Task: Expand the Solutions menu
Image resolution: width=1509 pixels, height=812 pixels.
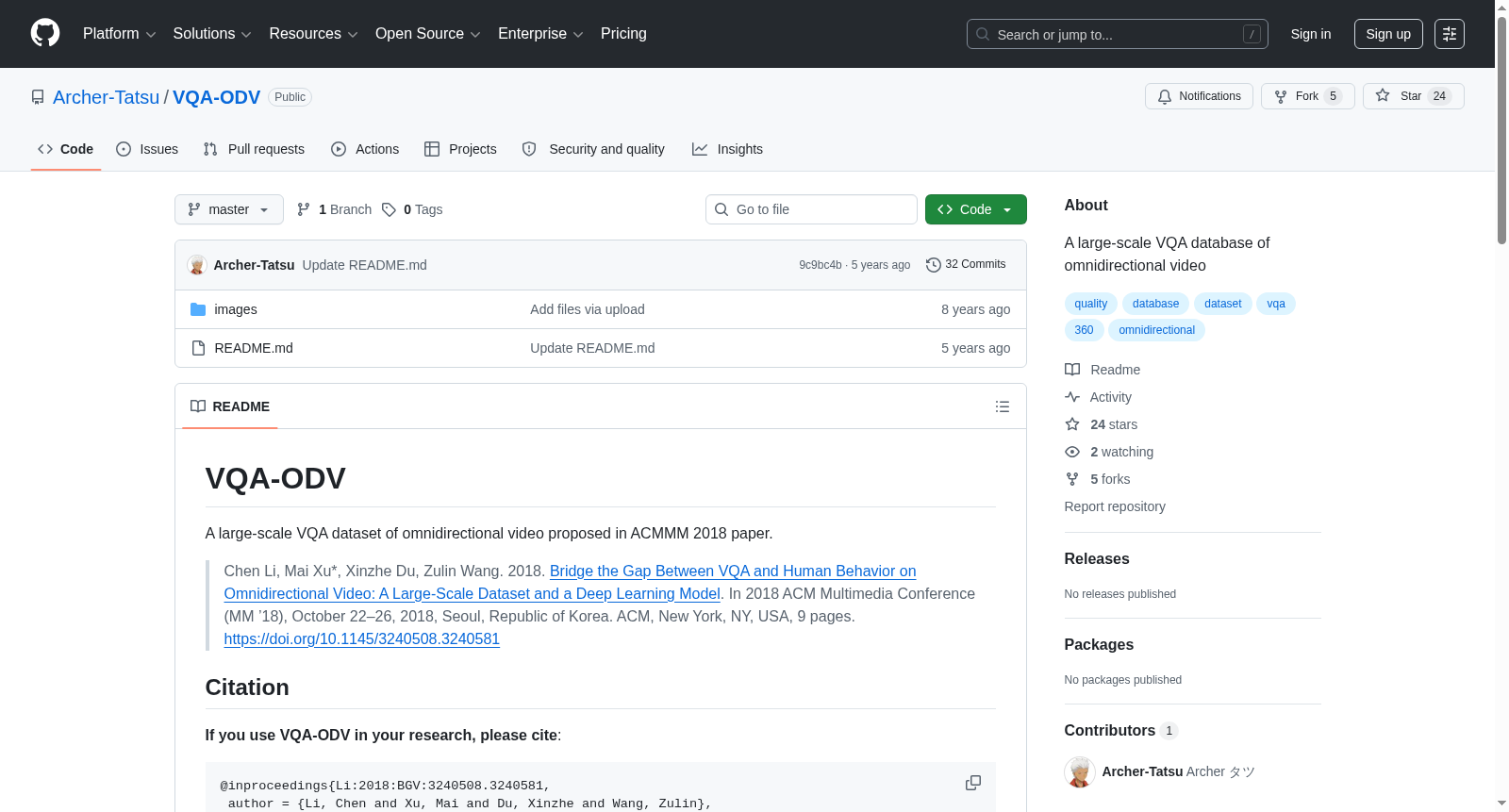Action: (x=212, y=34)
